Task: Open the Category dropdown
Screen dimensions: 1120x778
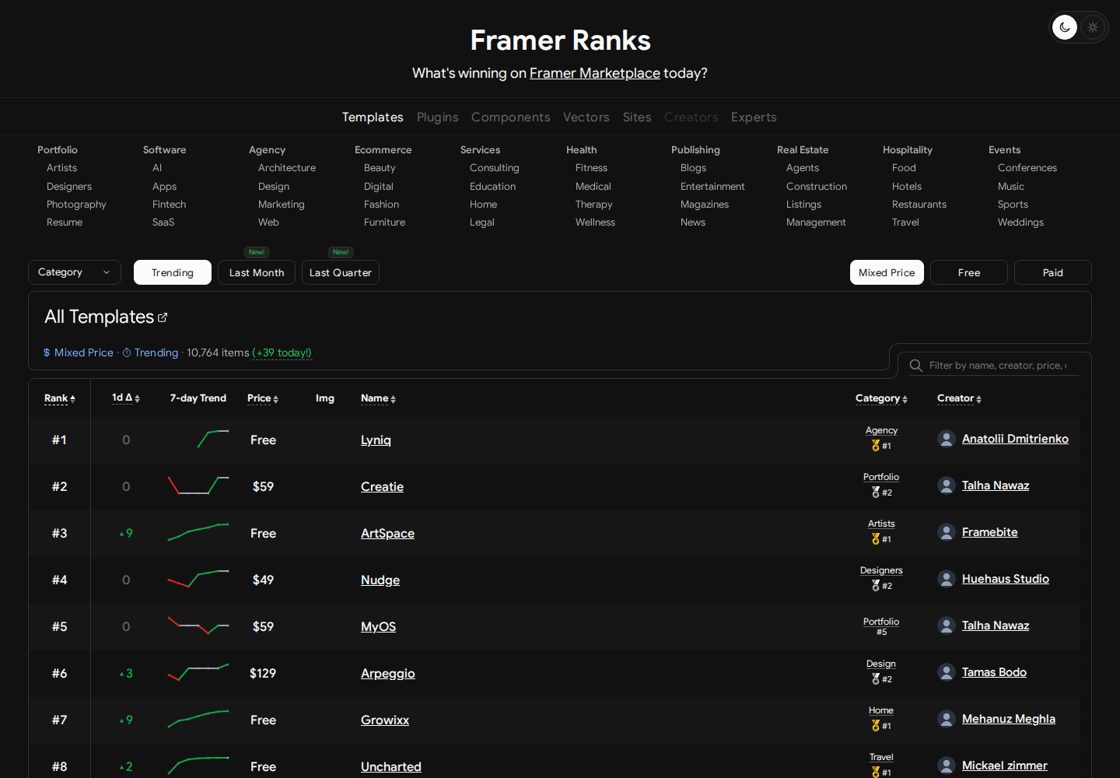Action: click(x=74, y=272)
